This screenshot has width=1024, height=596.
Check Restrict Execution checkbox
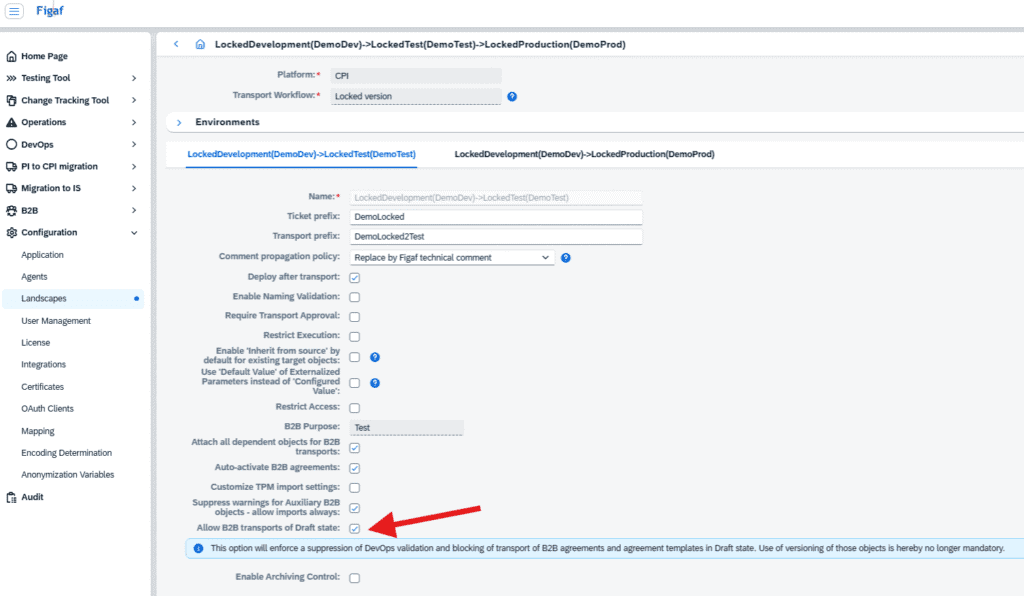355,336
